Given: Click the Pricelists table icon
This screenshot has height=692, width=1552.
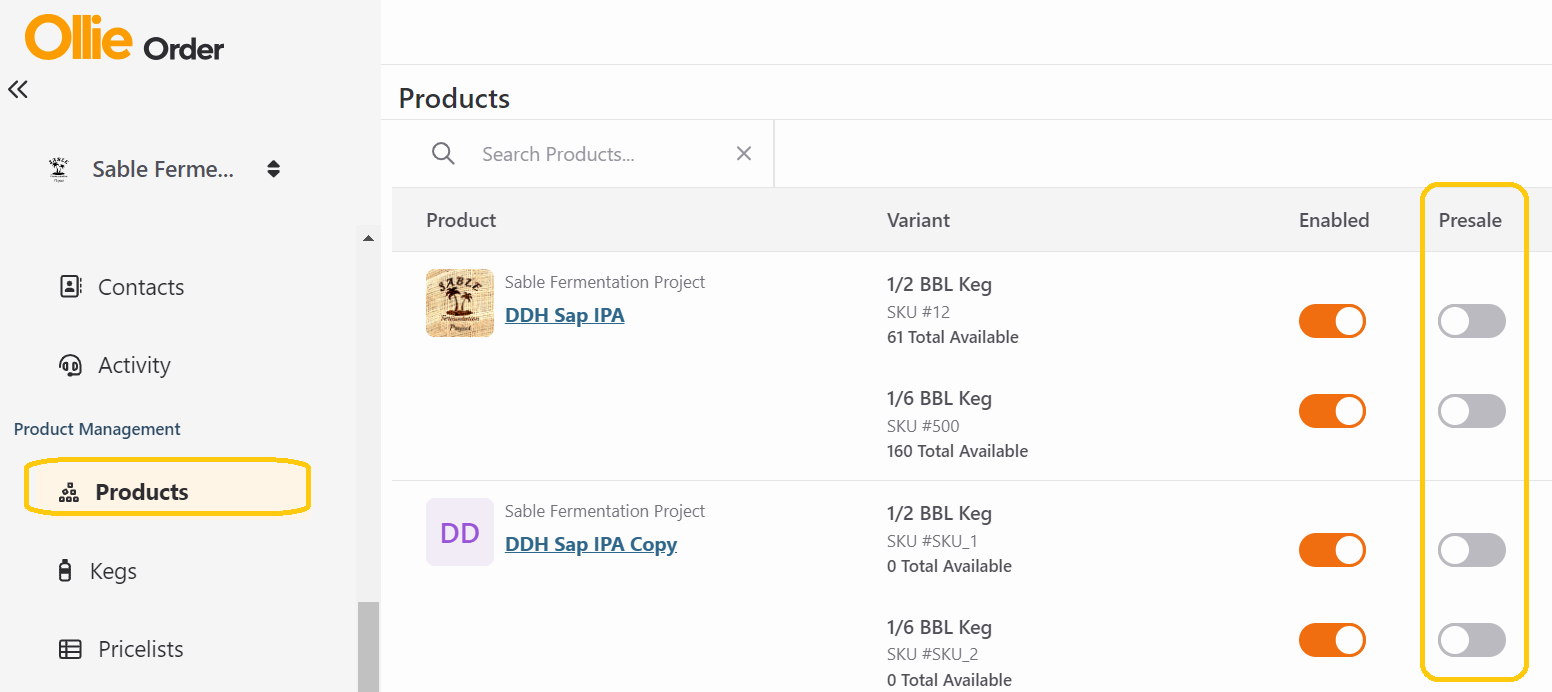Looking at the screenshot, I should (x=70, y=649).
